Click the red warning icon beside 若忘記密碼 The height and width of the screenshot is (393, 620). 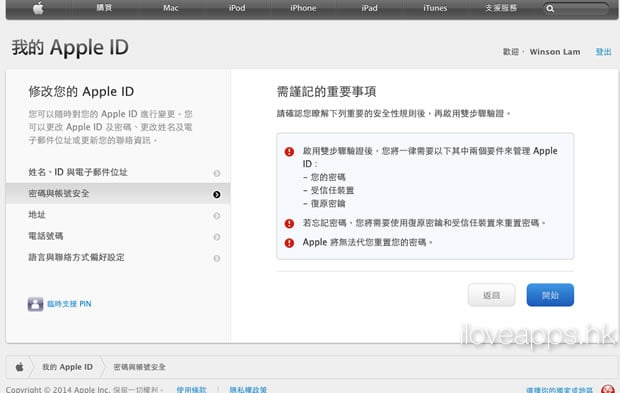pyautogui.click(x=289, y=223)
